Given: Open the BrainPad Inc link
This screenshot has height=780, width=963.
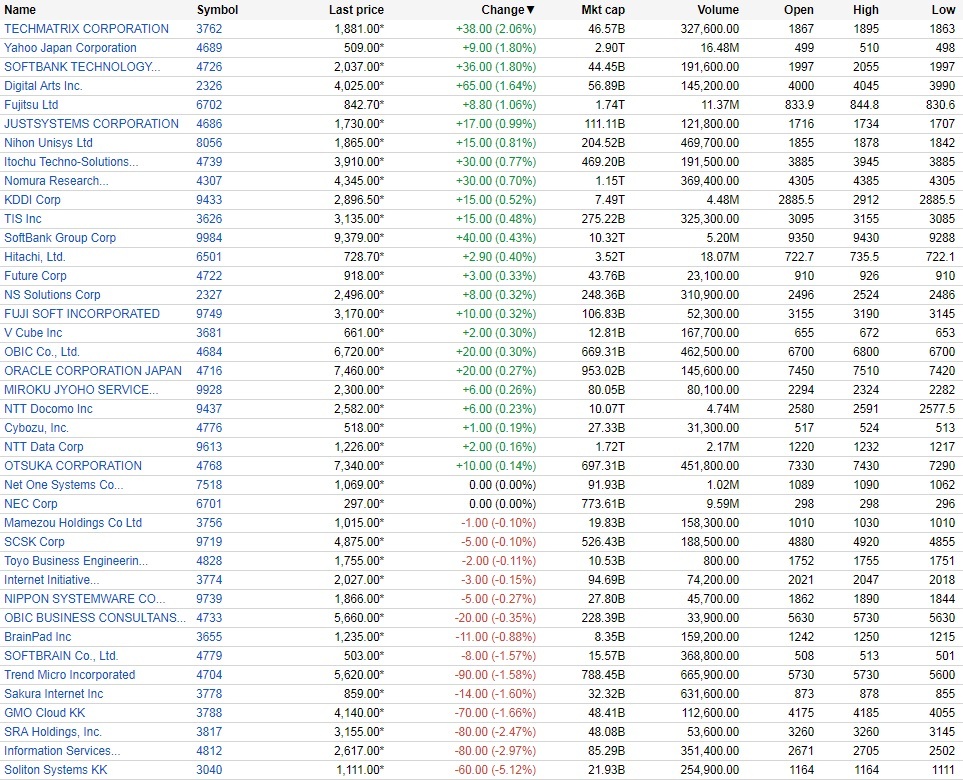Looking at the screenshot, I should pos(38,638).
